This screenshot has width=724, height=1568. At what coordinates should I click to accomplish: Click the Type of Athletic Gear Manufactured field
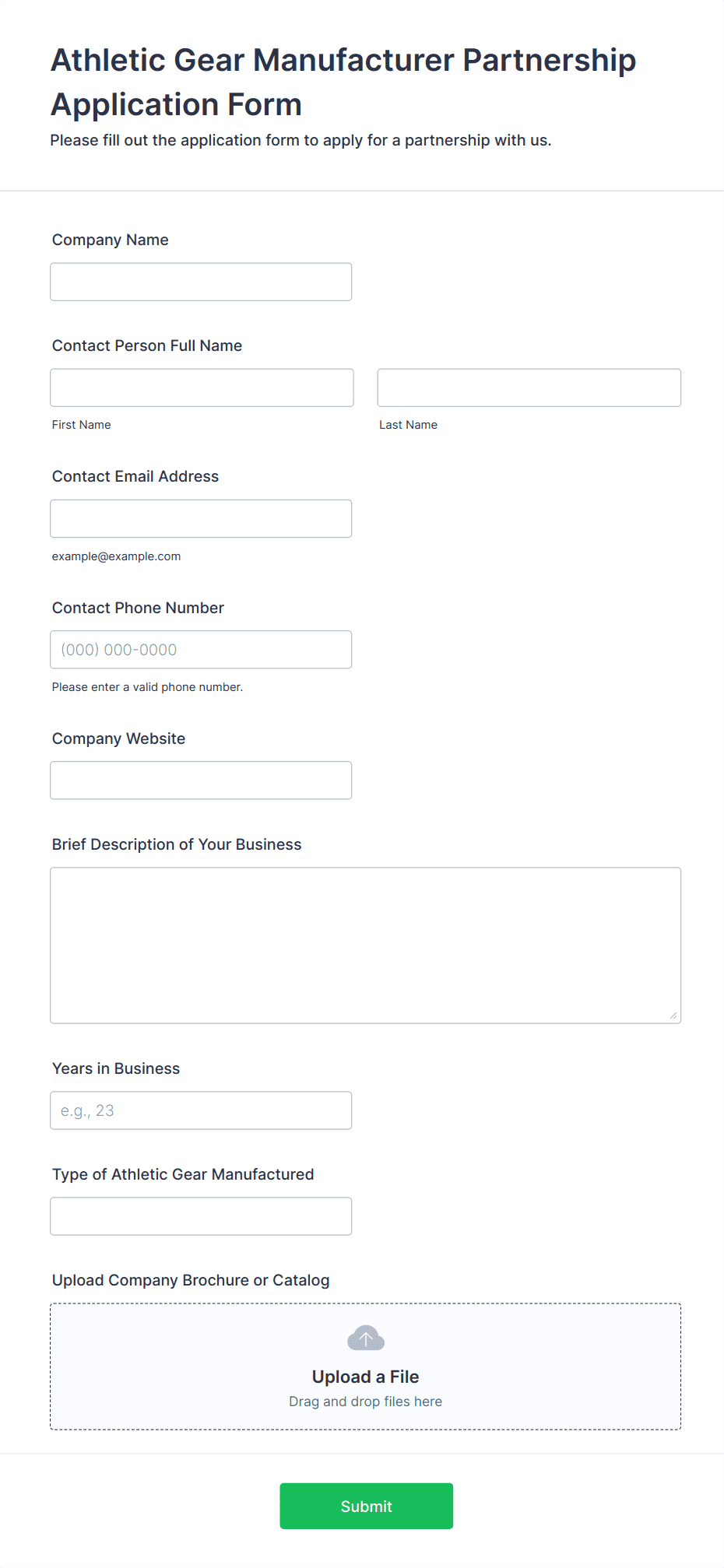(x=201, y=1216)
